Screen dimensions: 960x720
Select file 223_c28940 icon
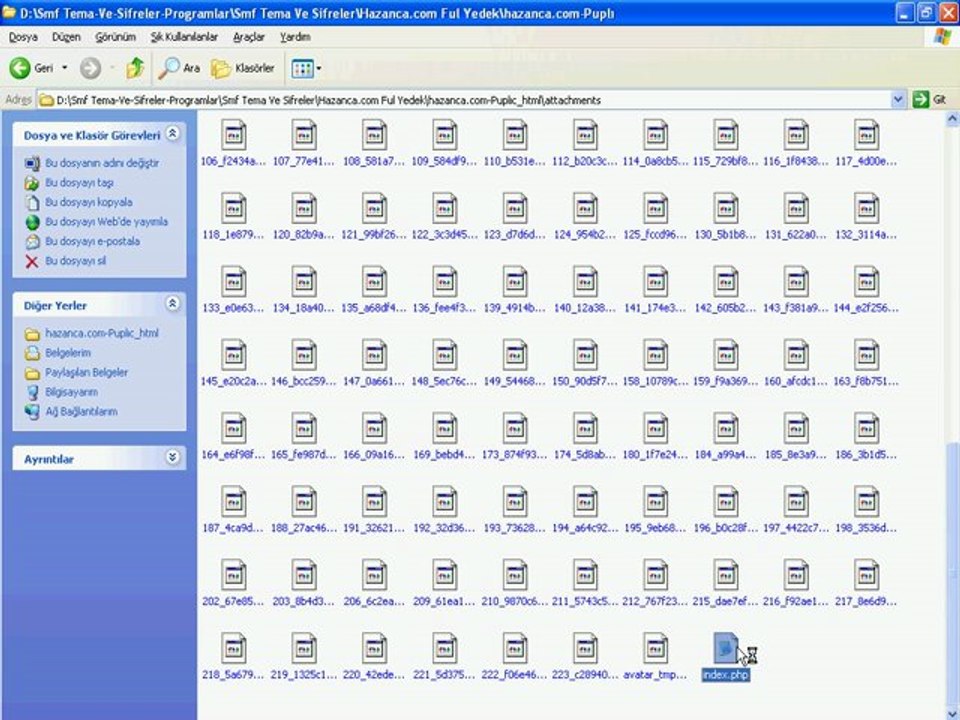585,648
